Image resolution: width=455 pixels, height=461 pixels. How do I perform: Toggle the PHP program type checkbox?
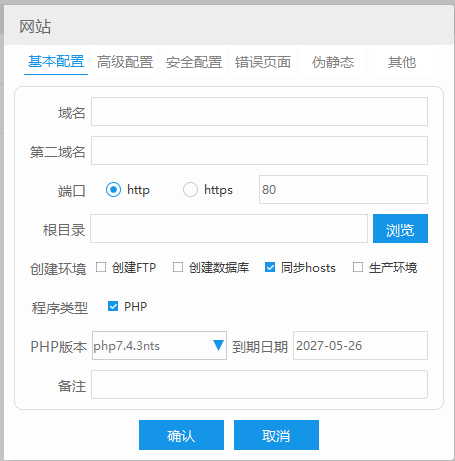point(113,306)
